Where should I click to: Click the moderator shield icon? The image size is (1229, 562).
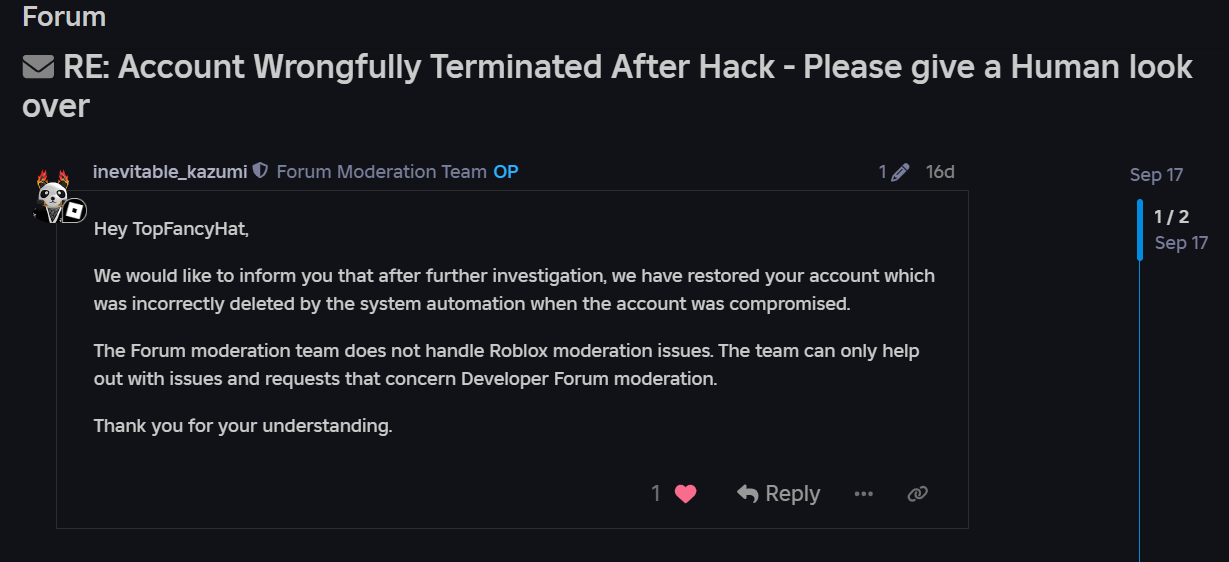261,172
